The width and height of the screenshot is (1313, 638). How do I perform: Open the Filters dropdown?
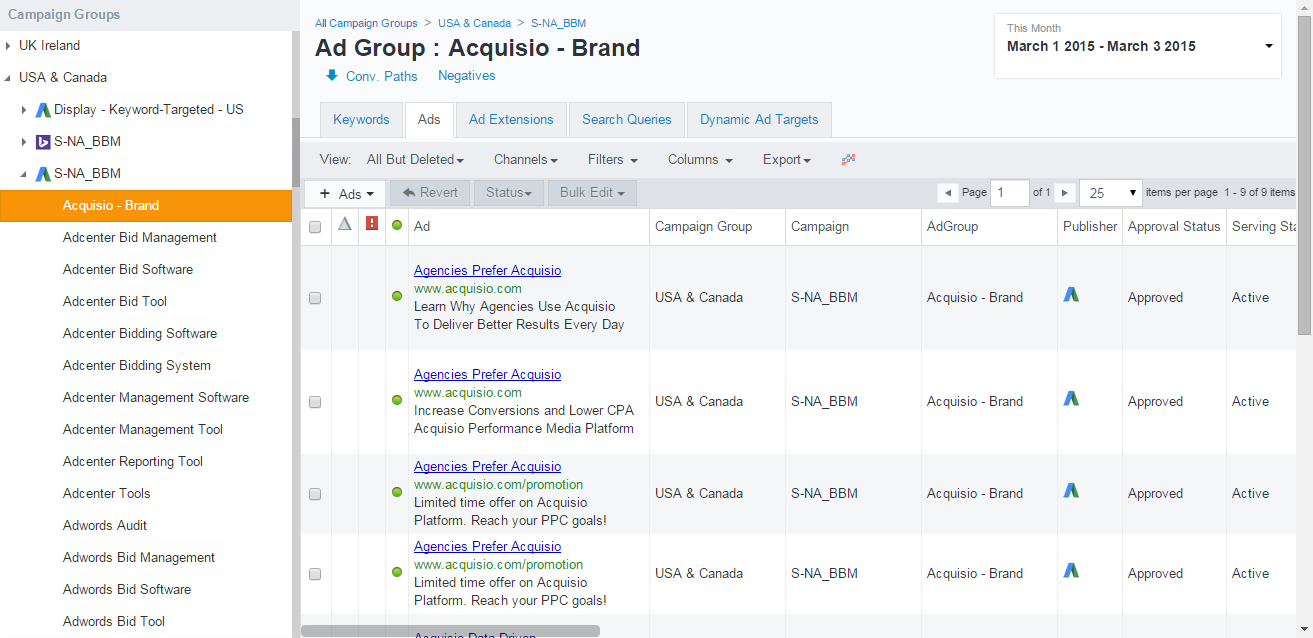pos(613,160)
